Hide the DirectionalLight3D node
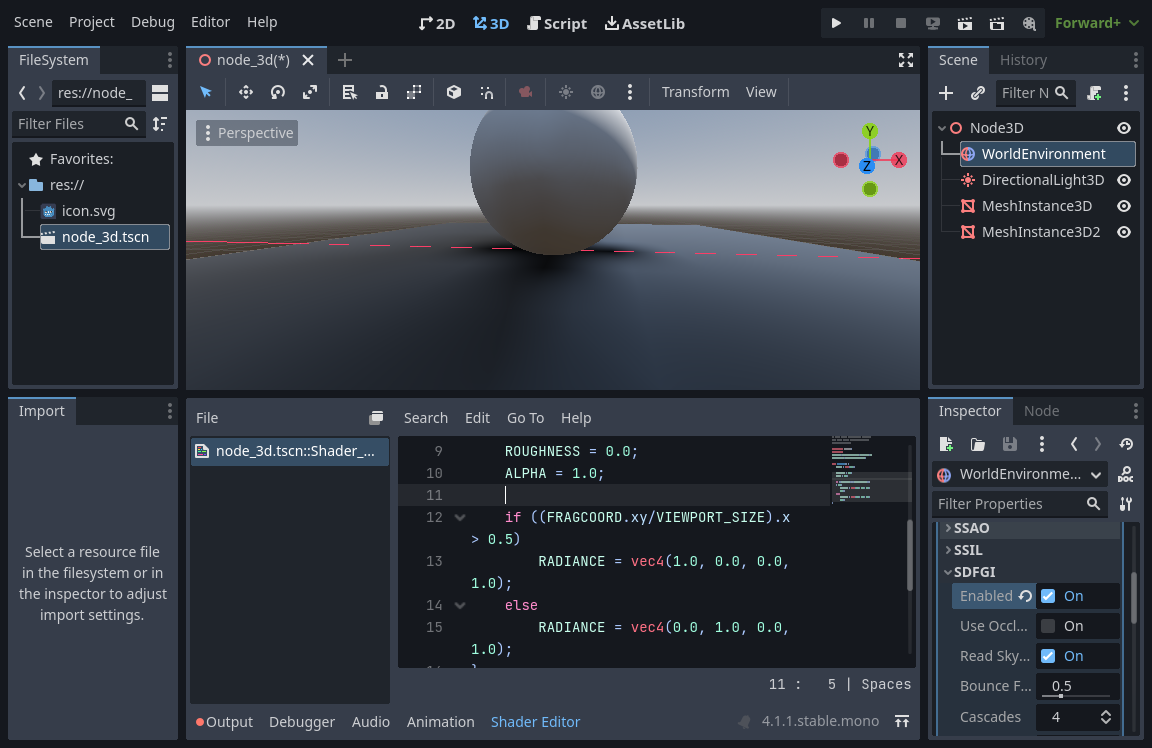1152x748 pixels. pos(1123,180)
